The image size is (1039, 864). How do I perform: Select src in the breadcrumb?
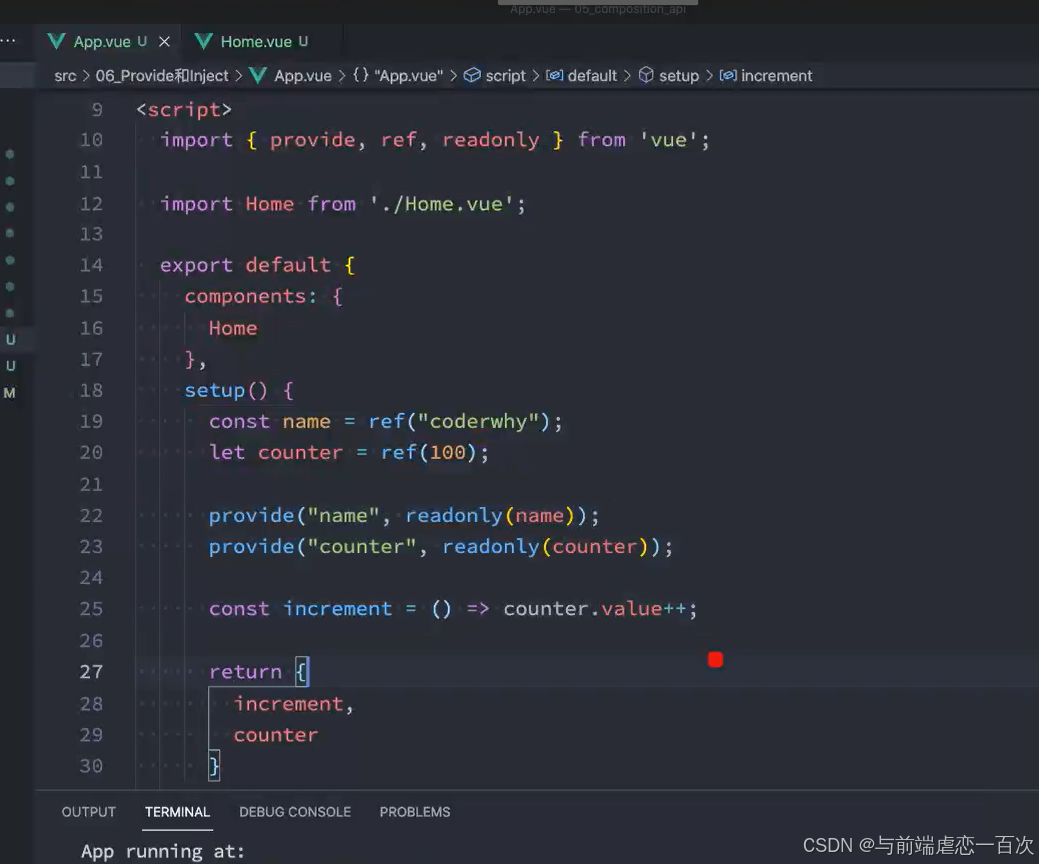point(65,76)
